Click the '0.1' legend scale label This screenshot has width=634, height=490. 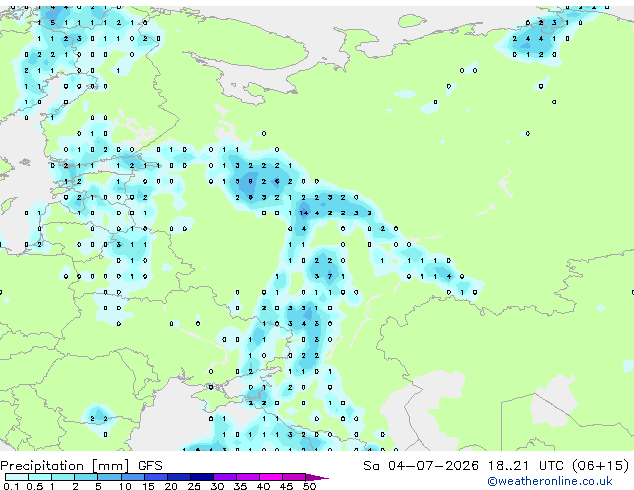coord(12,486)
